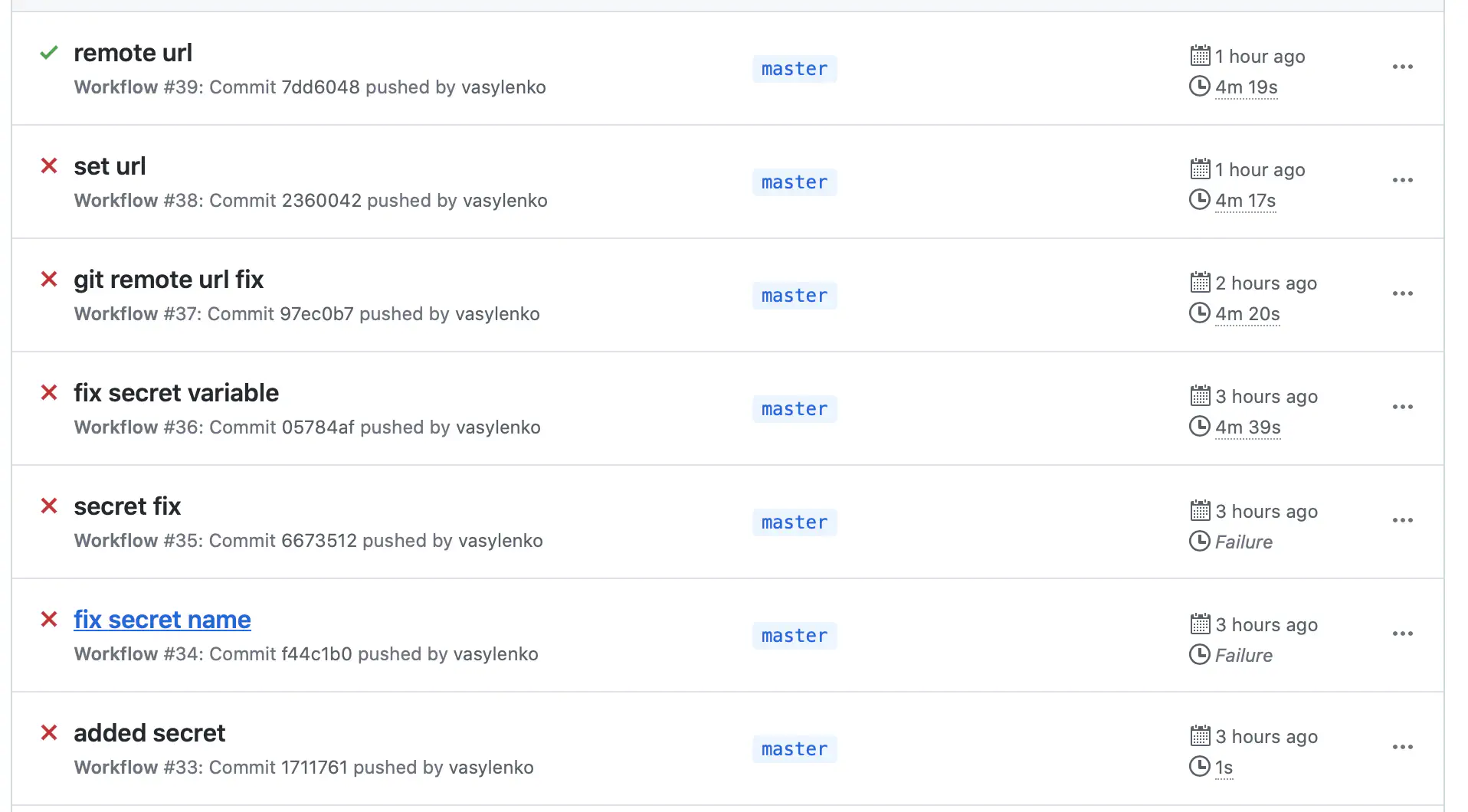This screenshot has height=812, width=1468.
Task: Open the three-dot menu on fix secret variable
Action: [1403, 407]
